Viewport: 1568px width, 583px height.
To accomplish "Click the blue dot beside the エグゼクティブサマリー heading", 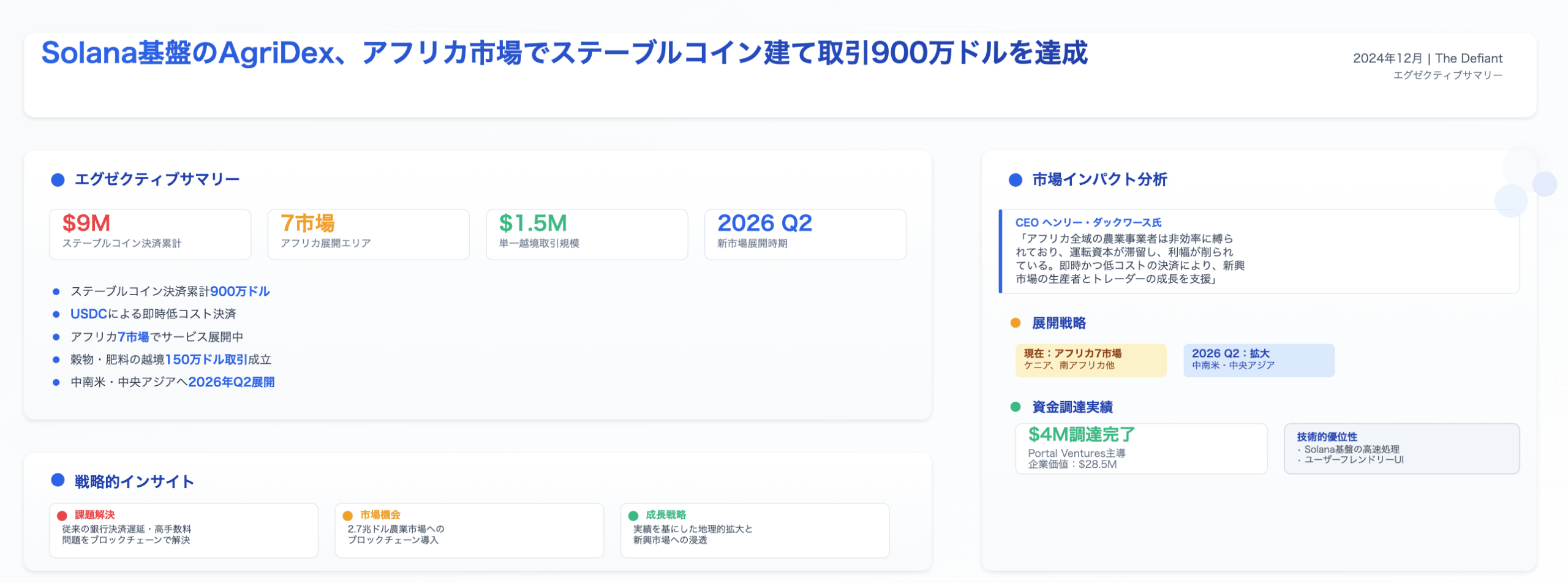I will click(58, 179).
